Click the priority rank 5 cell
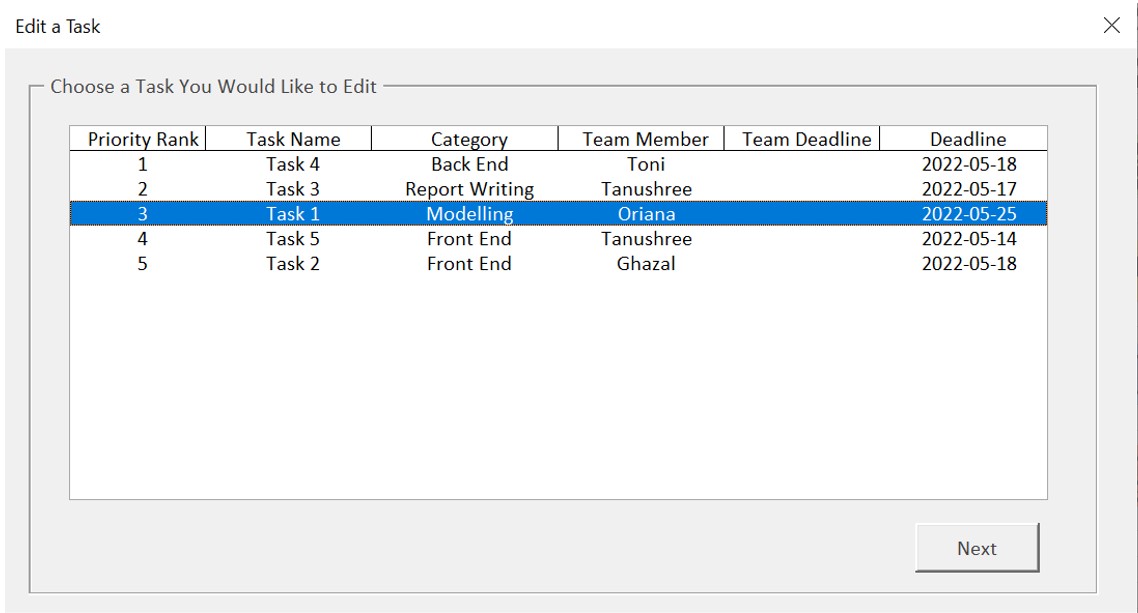 [x=140, y=263]
